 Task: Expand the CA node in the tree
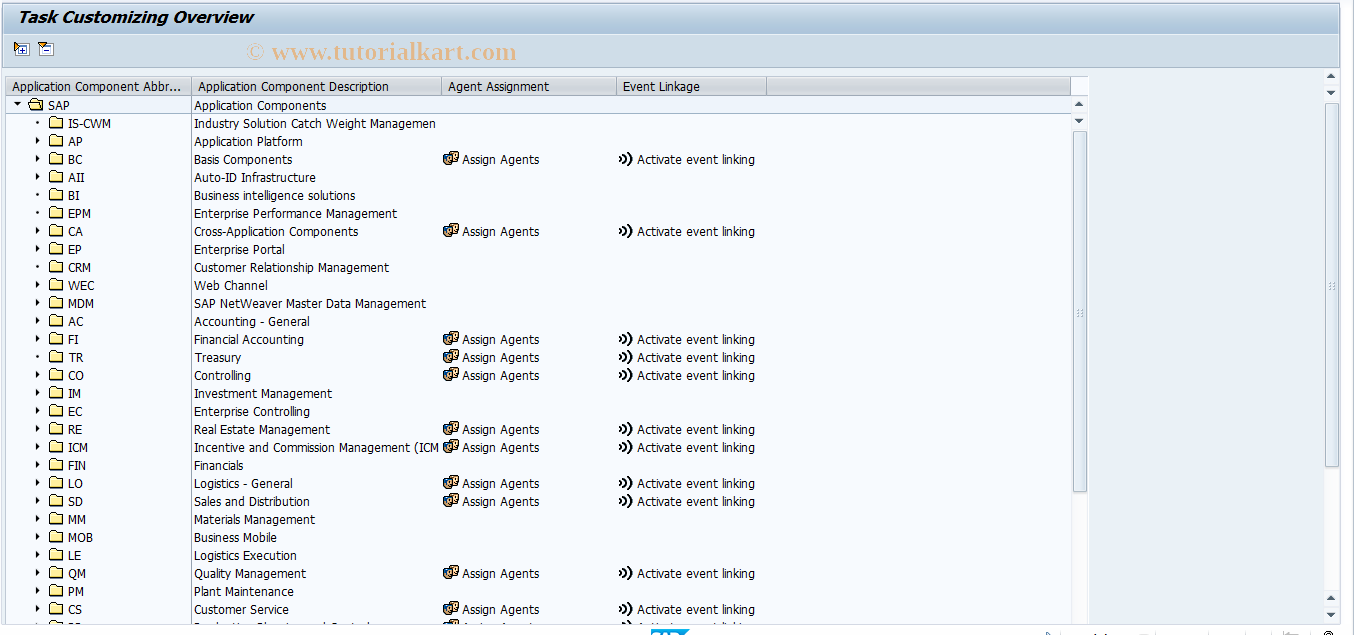[x=38, y=231]
